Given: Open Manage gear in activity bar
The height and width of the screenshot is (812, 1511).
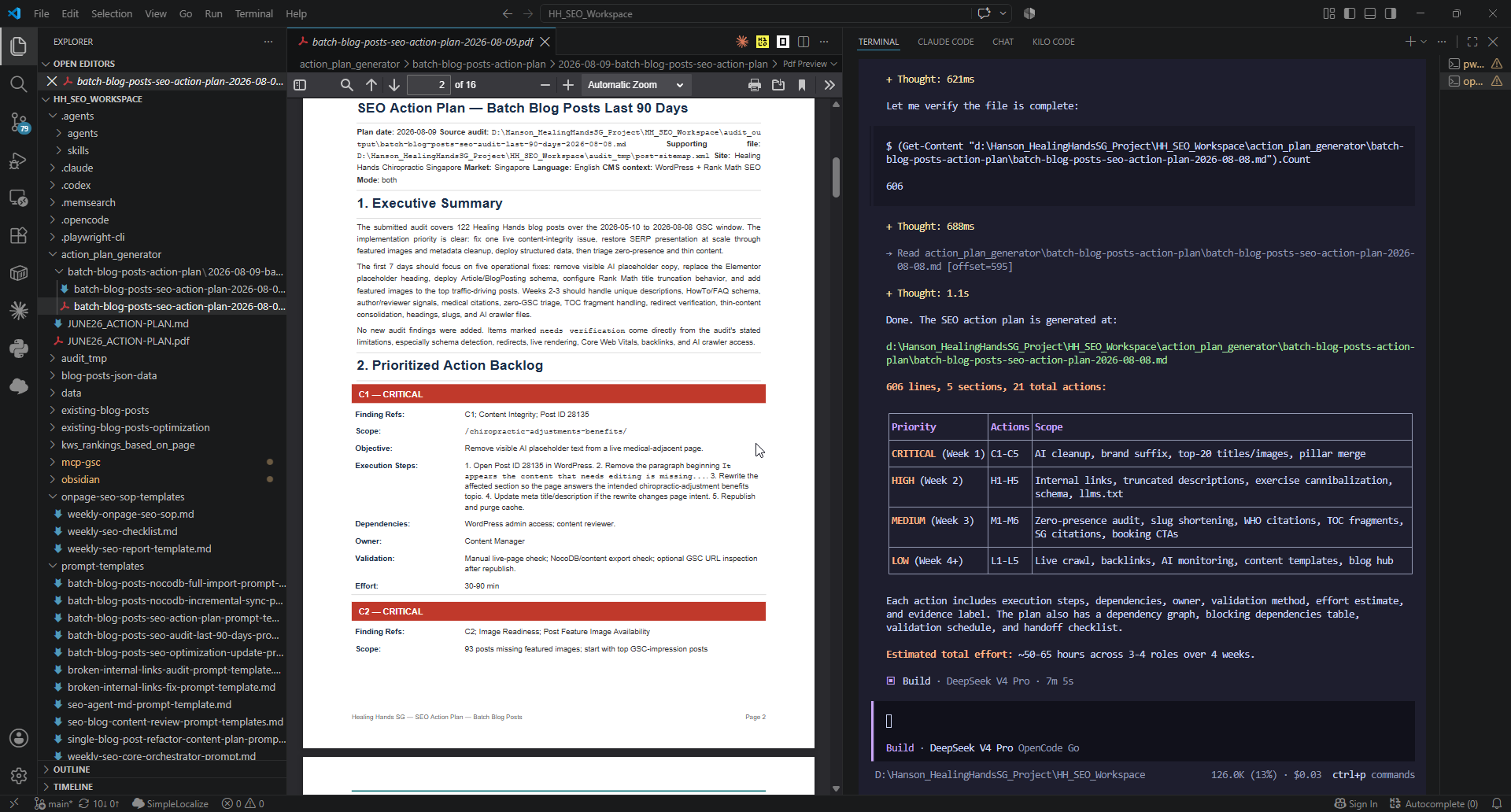Looking at the screenshot, I should pos(19,776).
